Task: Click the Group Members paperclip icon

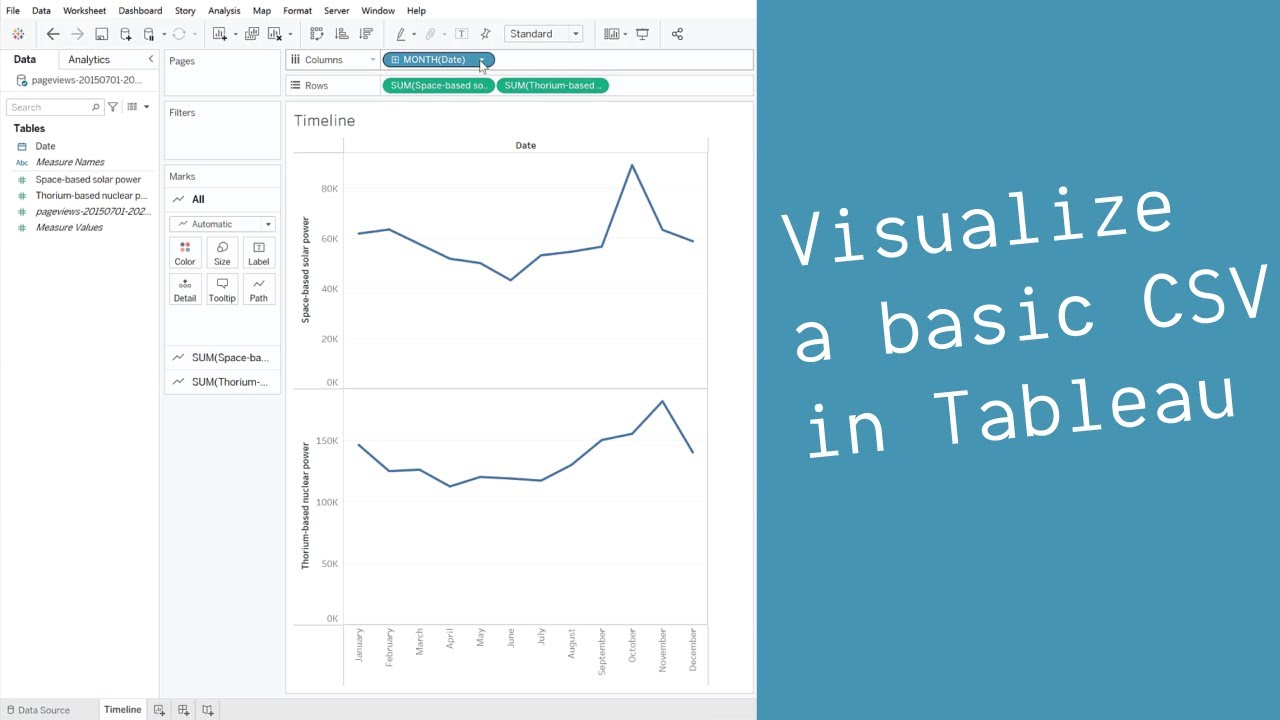Action: click(x=431, y=34)
